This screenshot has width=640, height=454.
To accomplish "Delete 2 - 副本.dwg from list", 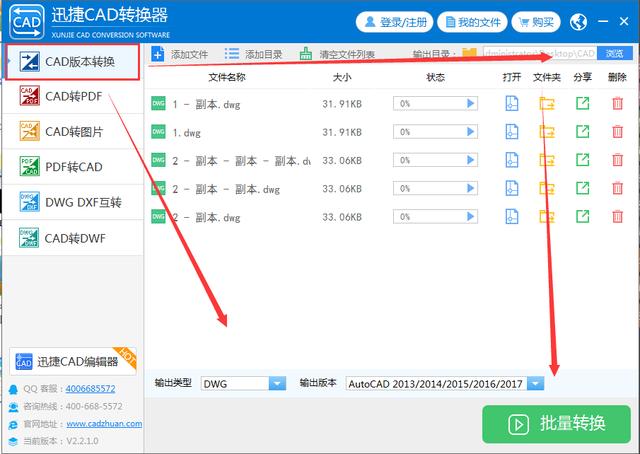I will (x=618, y=216).
